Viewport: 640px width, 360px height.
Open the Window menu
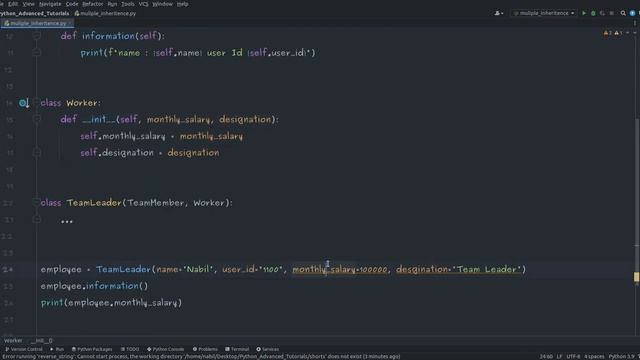click(x=162, y=4)
